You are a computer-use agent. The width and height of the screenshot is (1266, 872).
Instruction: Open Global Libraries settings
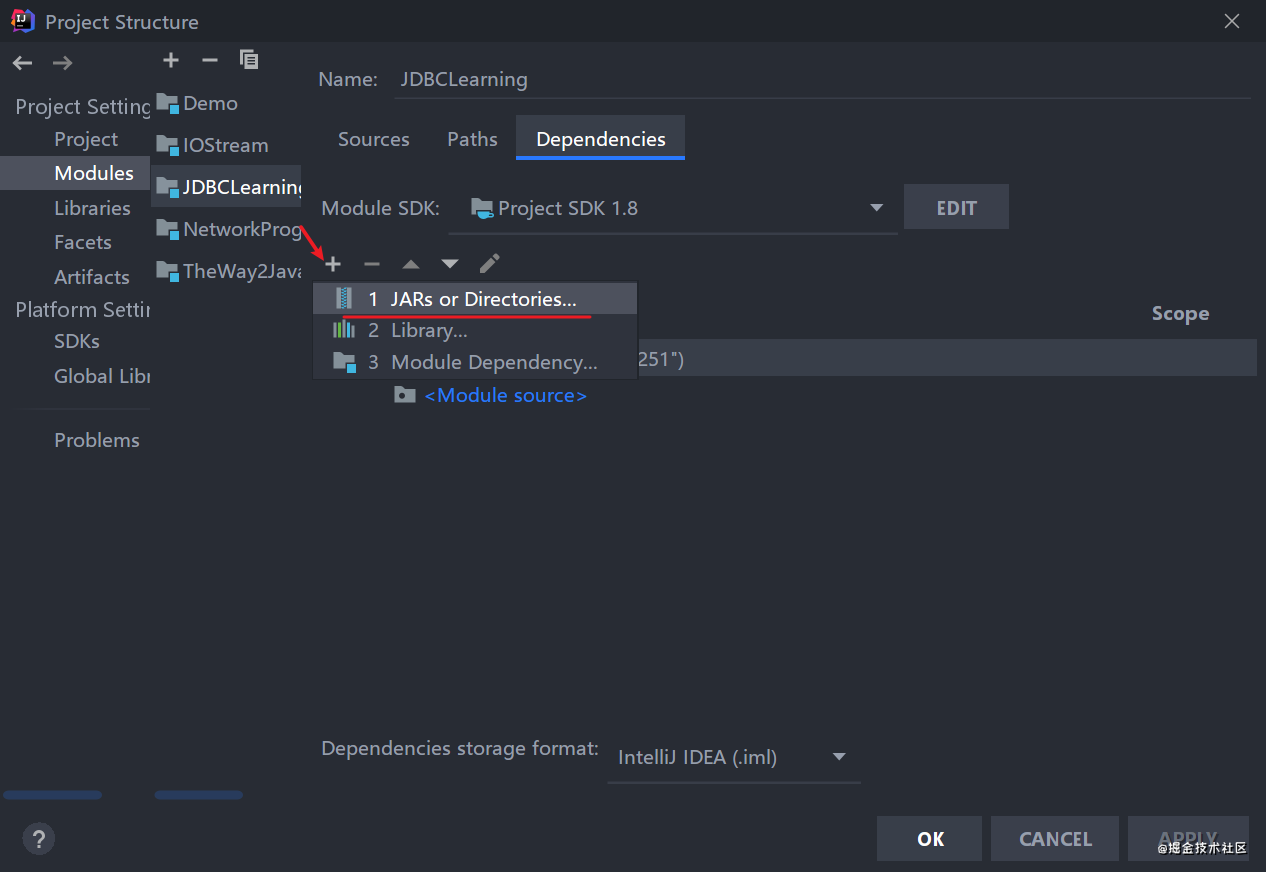click(101, 376)
